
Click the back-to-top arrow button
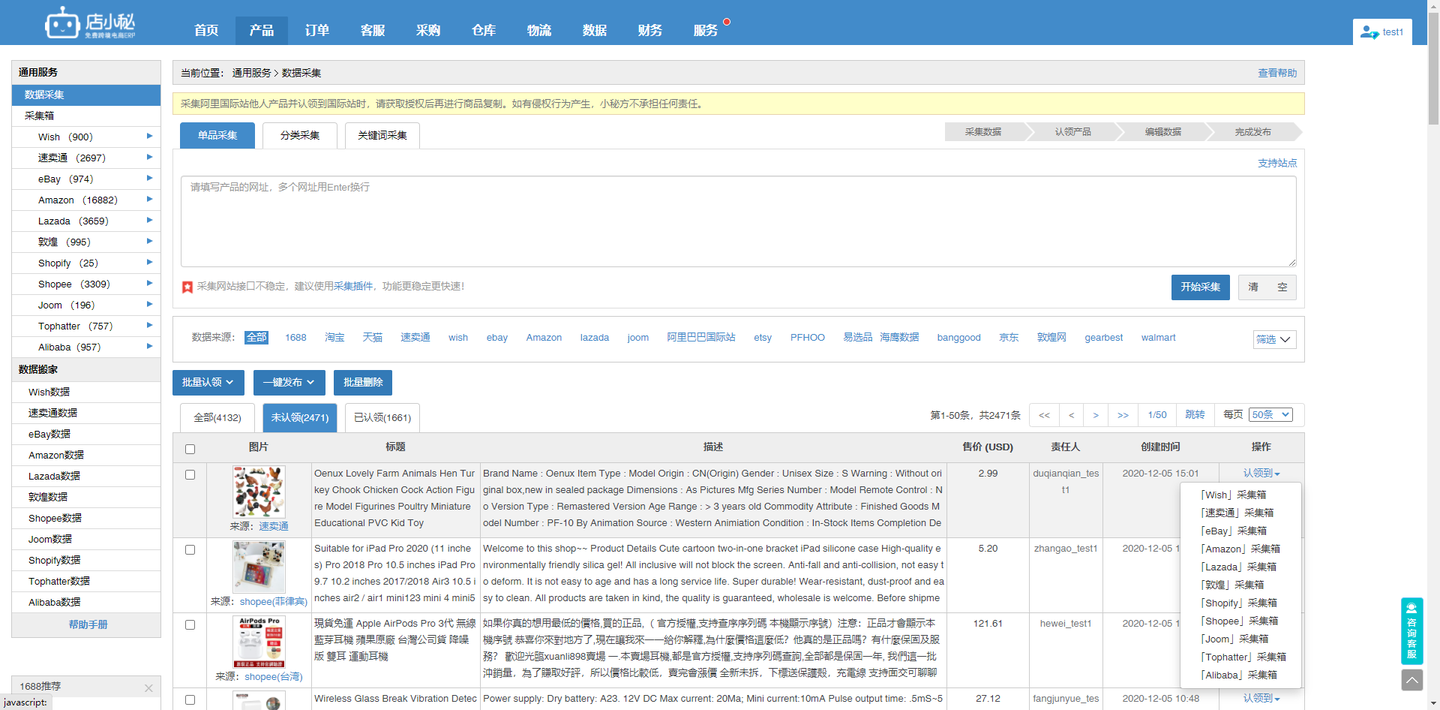click(1412, 679)
